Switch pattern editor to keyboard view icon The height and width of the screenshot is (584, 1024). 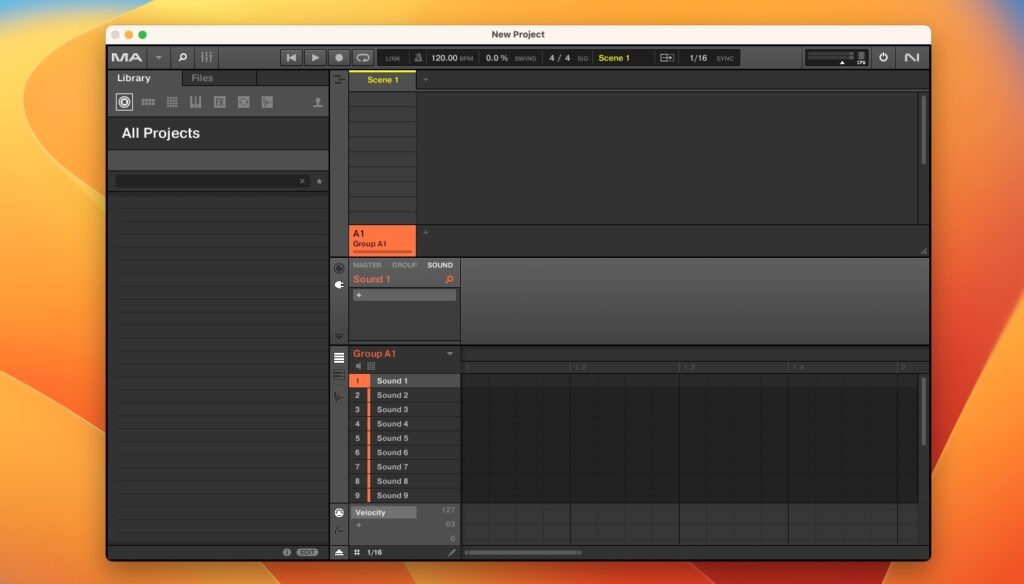[x=371, y=366]
